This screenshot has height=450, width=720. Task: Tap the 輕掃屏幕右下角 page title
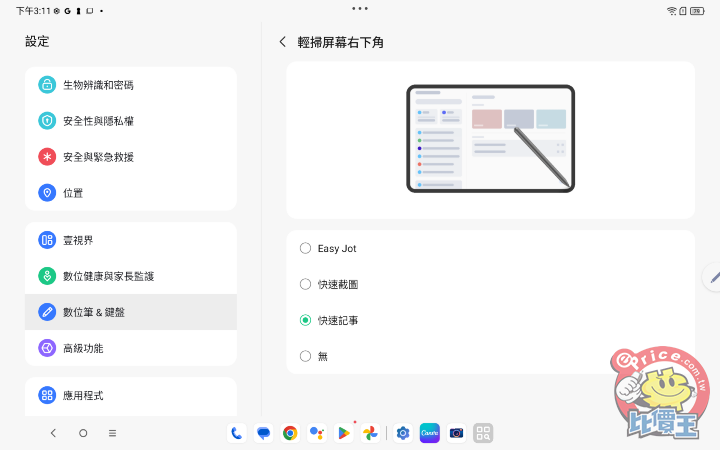click(340, 42)
